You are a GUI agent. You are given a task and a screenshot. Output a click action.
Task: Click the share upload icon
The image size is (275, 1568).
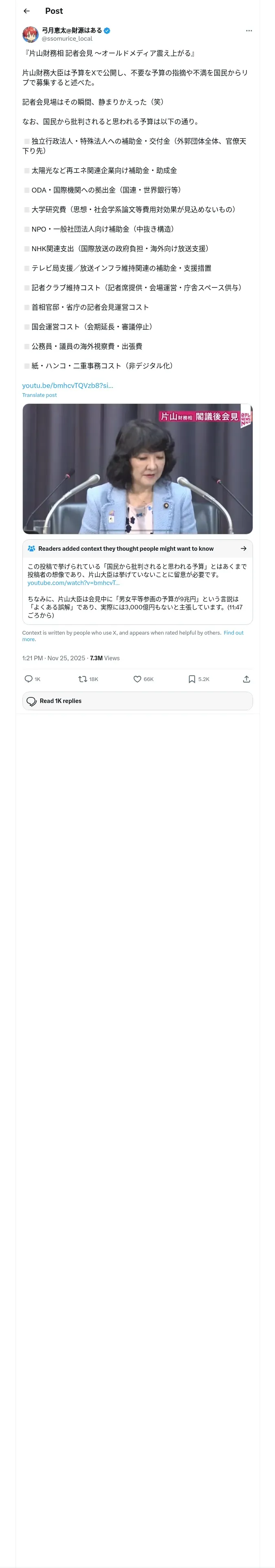coord(246,679)
